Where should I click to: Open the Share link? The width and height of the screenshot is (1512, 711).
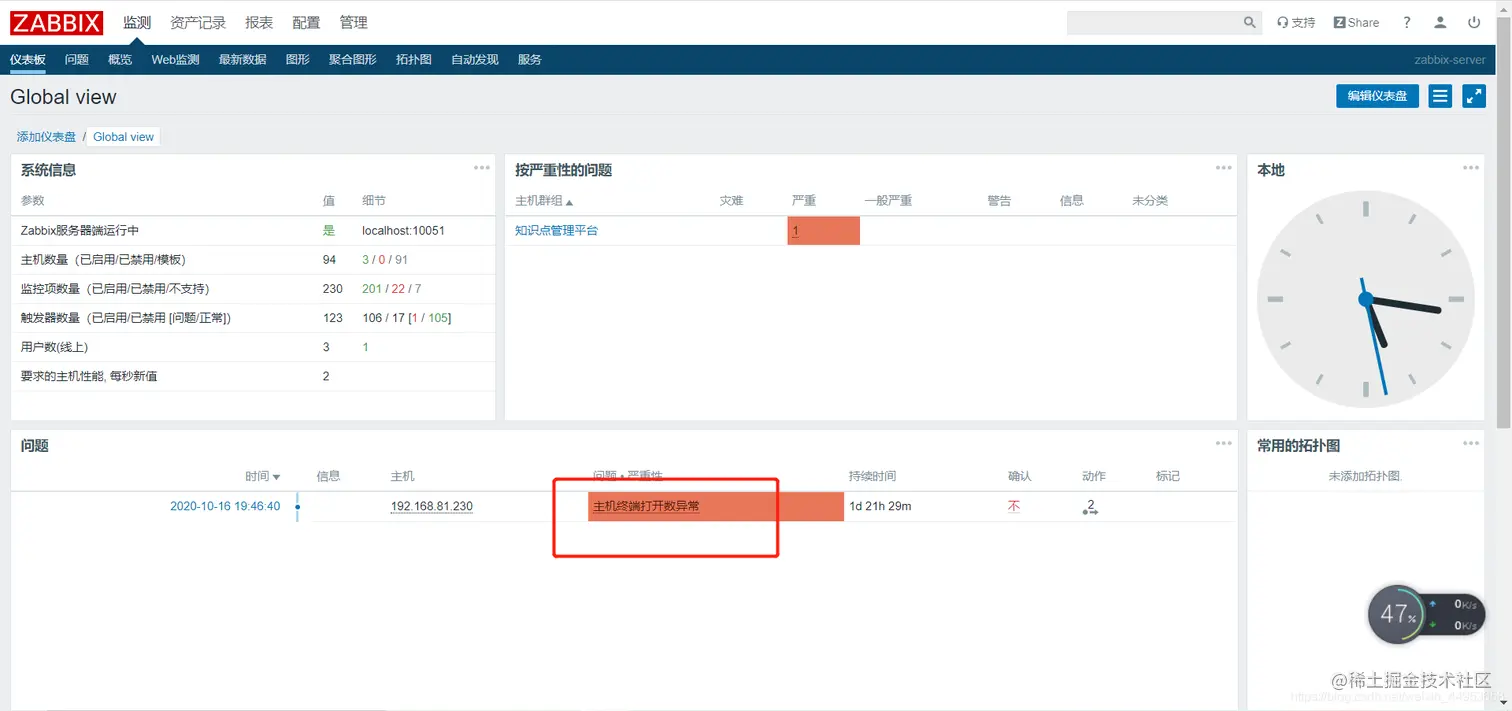click(x=1356, y=22)
